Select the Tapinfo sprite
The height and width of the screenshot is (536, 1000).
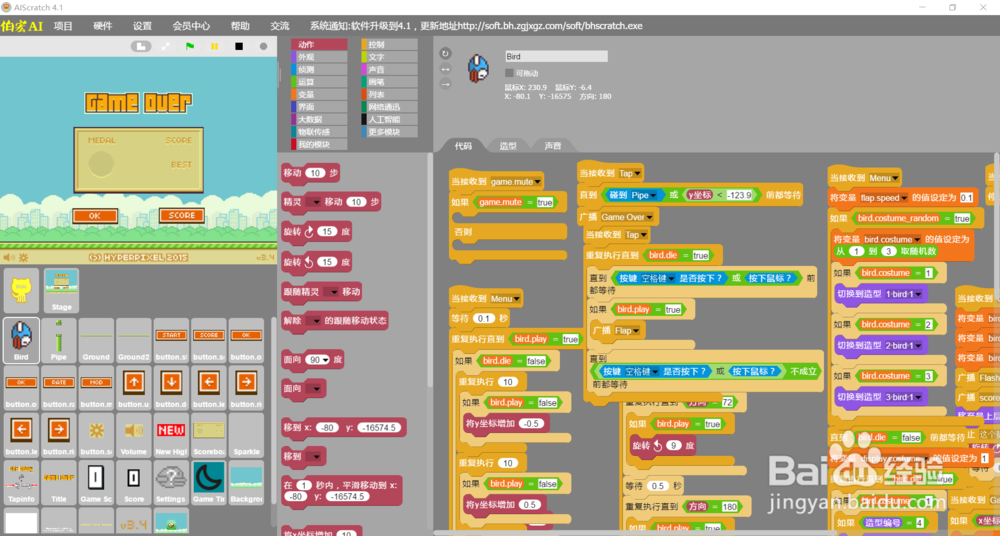click(x=21, y=482)
